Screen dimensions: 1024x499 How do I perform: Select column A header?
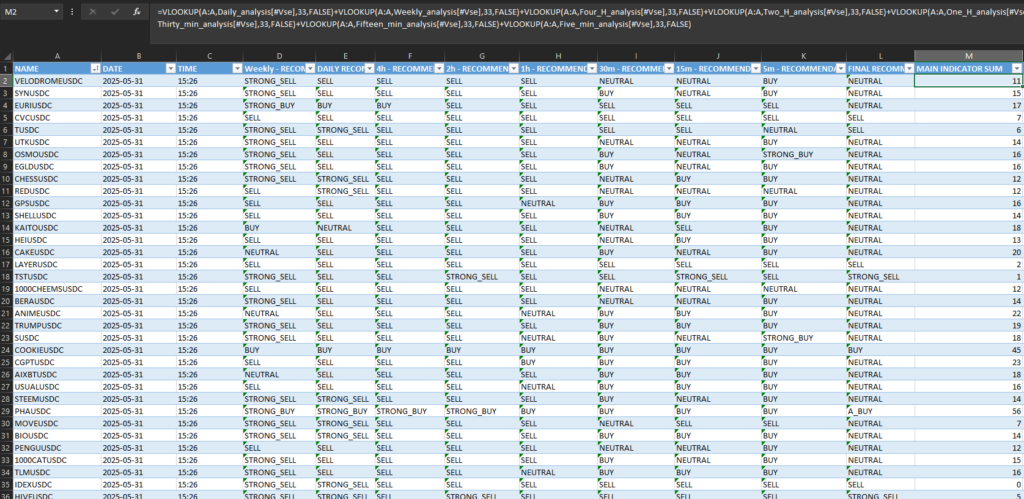(x=57, y=57)
